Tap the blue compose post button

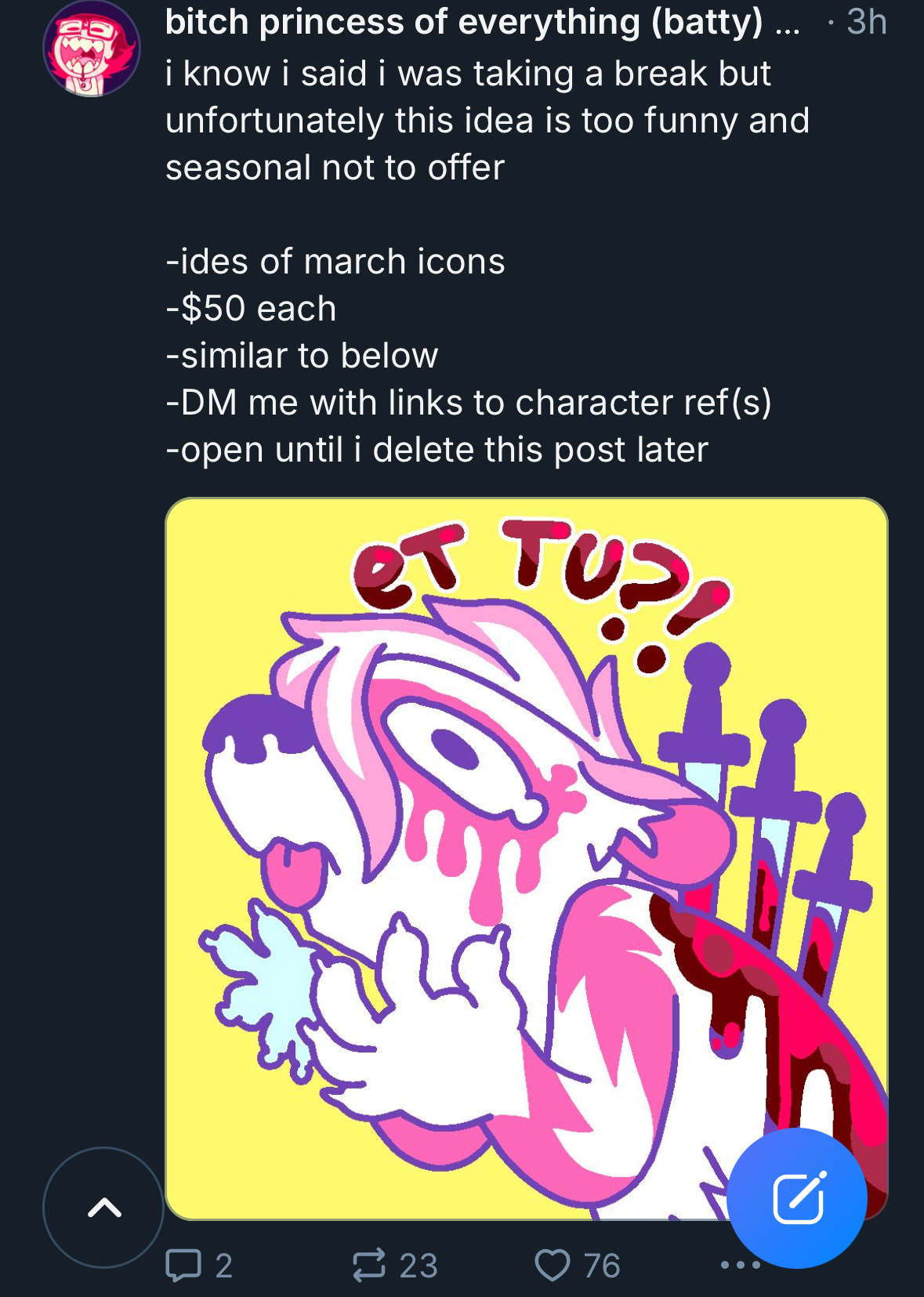pos(797,1198)
